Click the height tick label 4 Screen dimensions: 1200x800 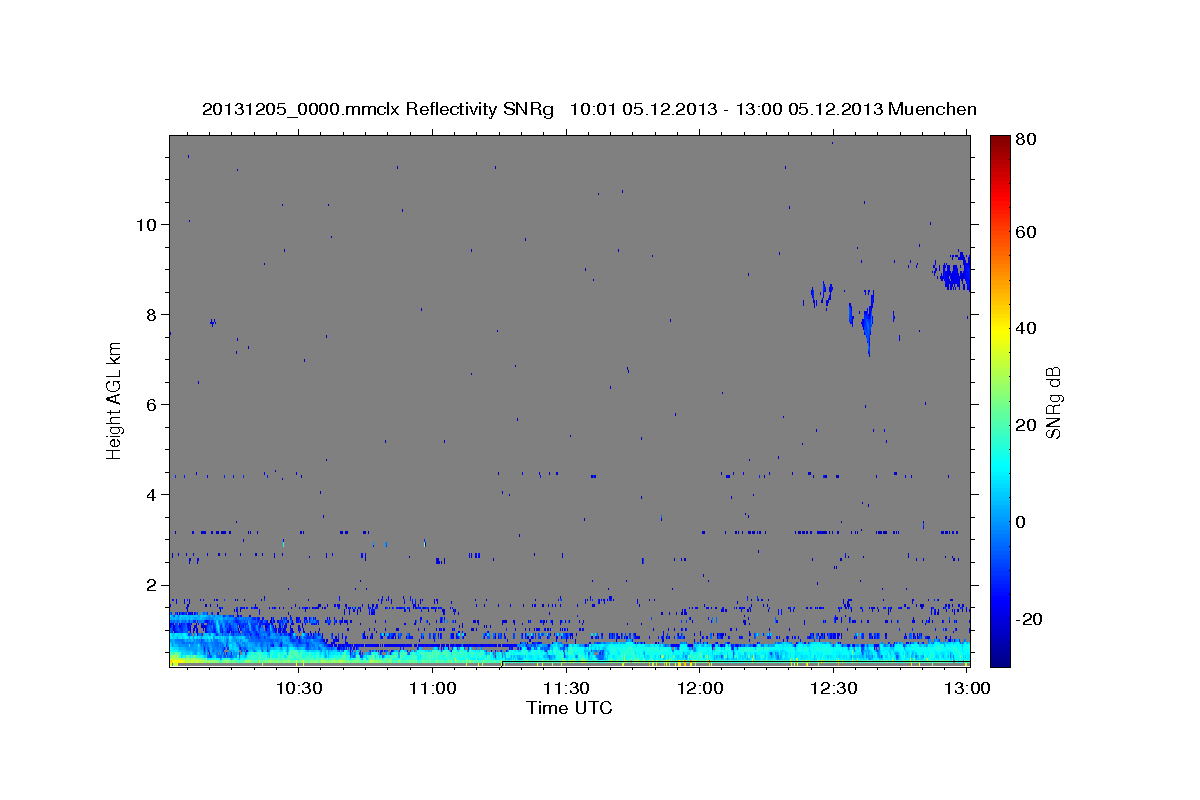150,495
